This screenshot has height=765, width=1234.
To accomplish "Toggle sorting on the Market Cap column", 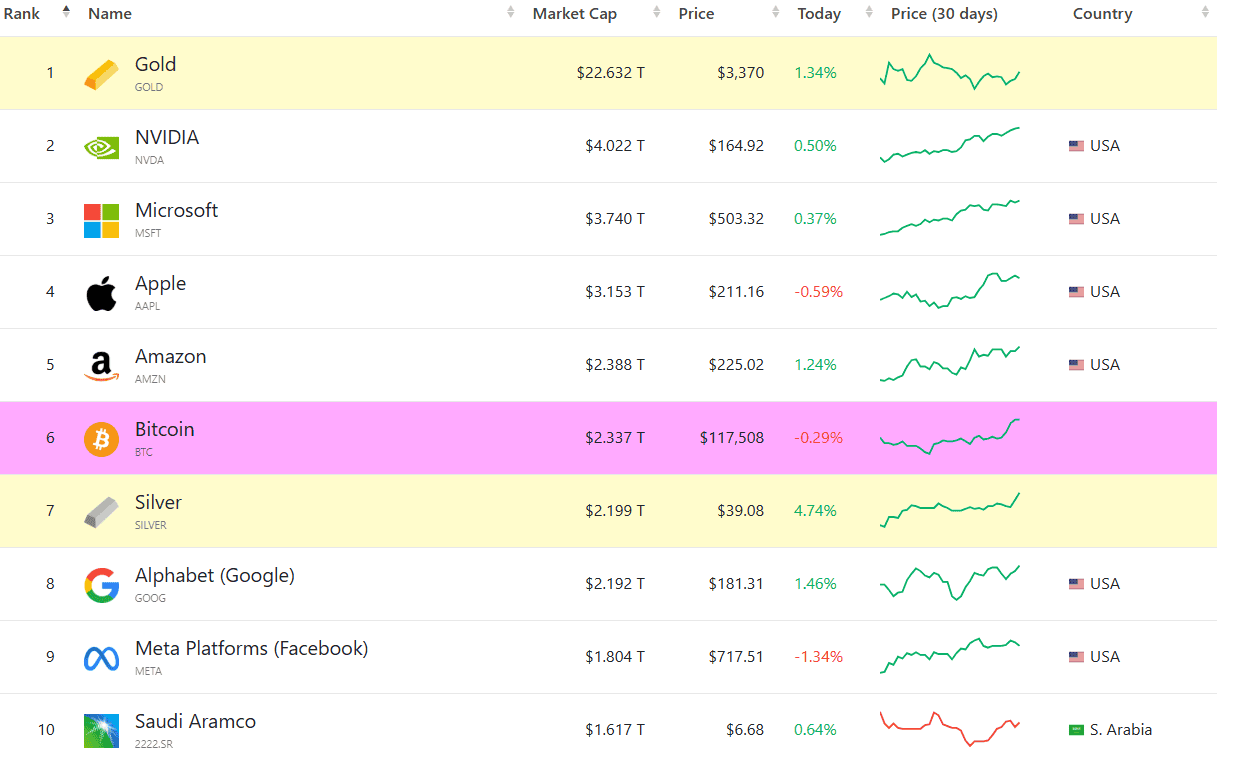I will [575, 13].
